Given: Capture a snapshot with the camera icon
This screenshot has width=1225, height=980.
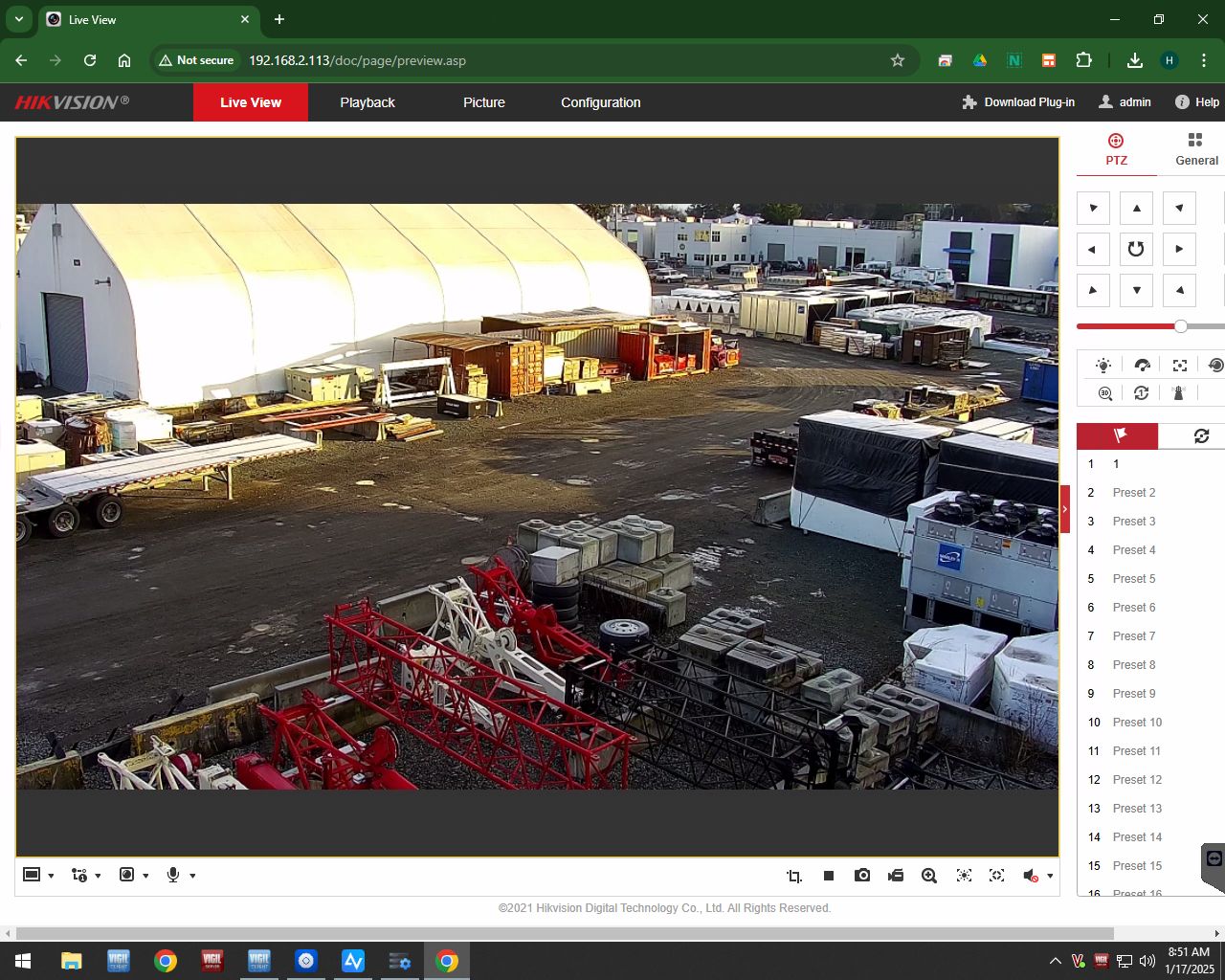Looking at the screenshot, I should pyautogui.click(x=862, y=876).
